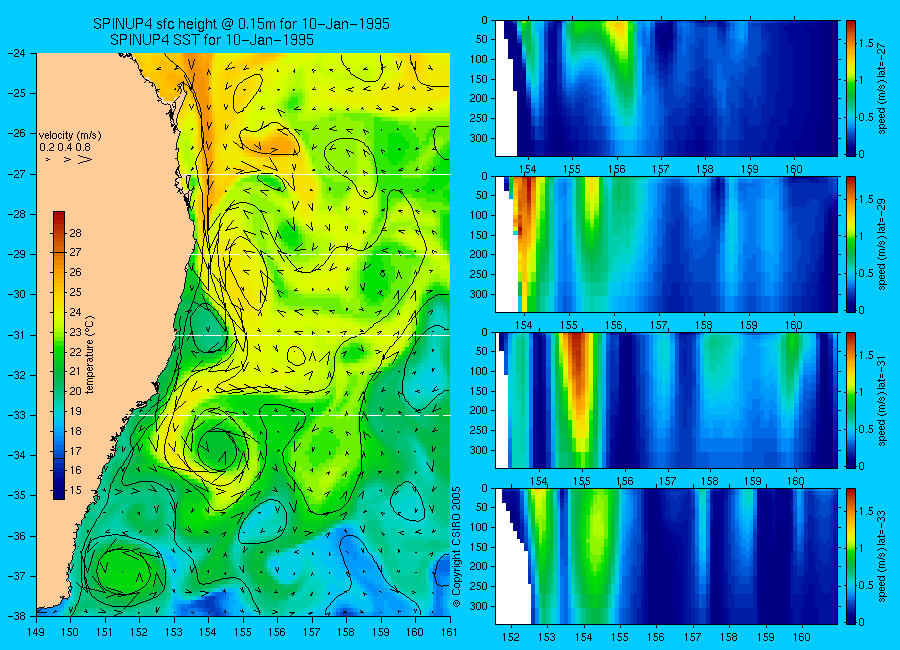Select the vertical "temperature (°C)" label
The image size is (900, 650).
[90, 355]
